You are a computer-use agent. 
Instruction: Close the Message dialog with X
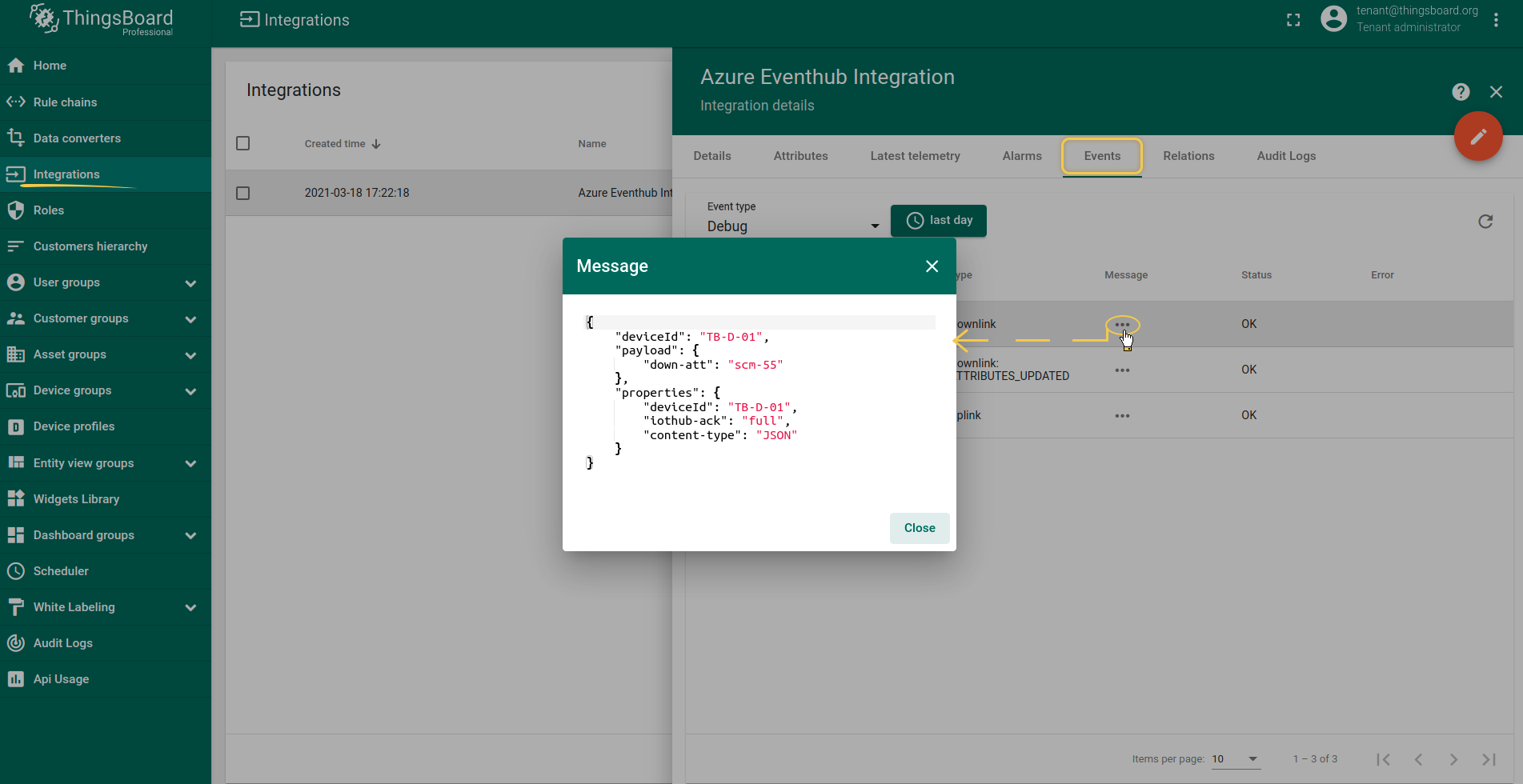[932, 266]
